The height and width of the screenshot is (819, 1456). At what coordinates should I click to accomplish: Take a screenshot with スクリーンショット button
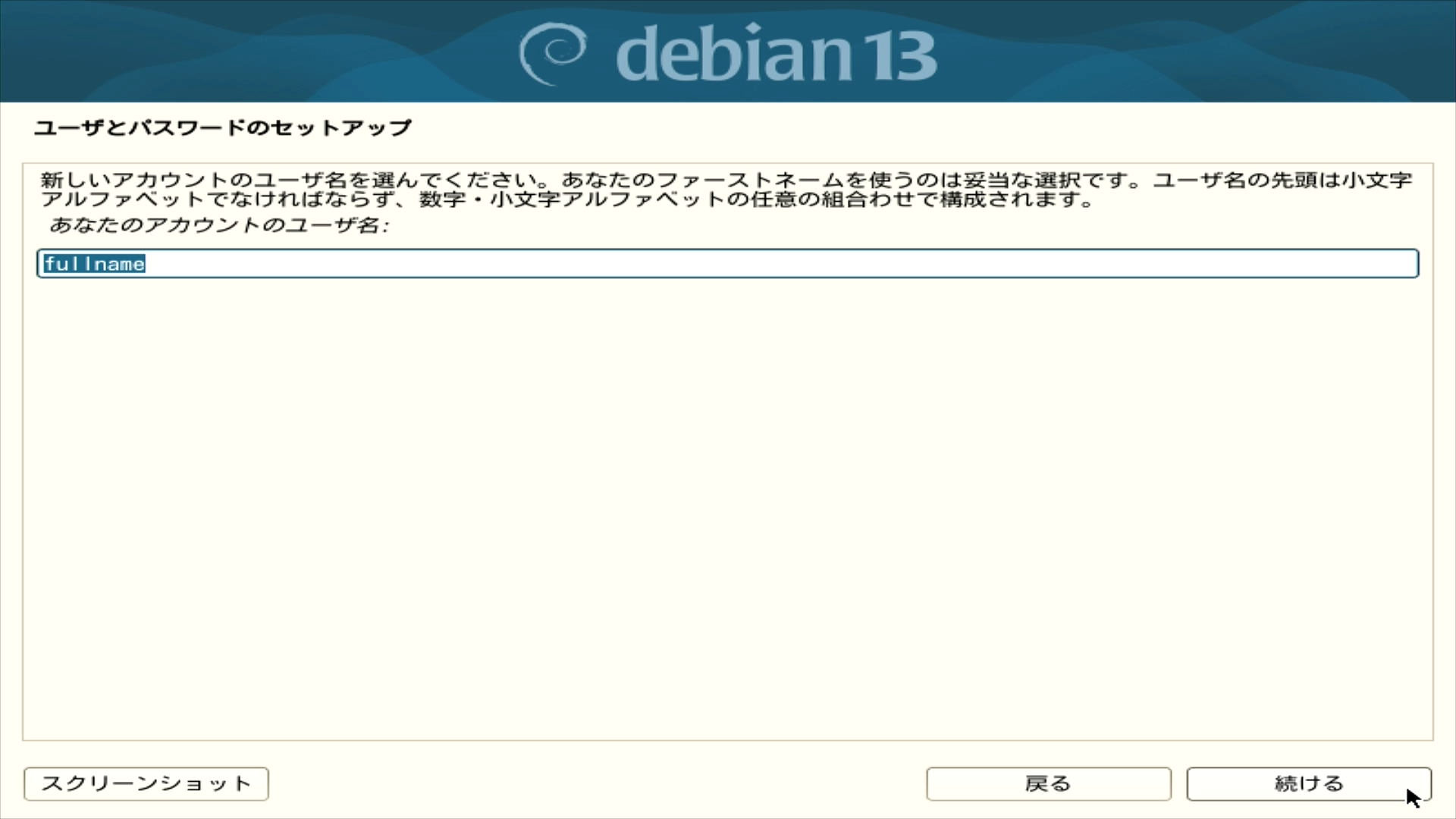pos(146,783)
